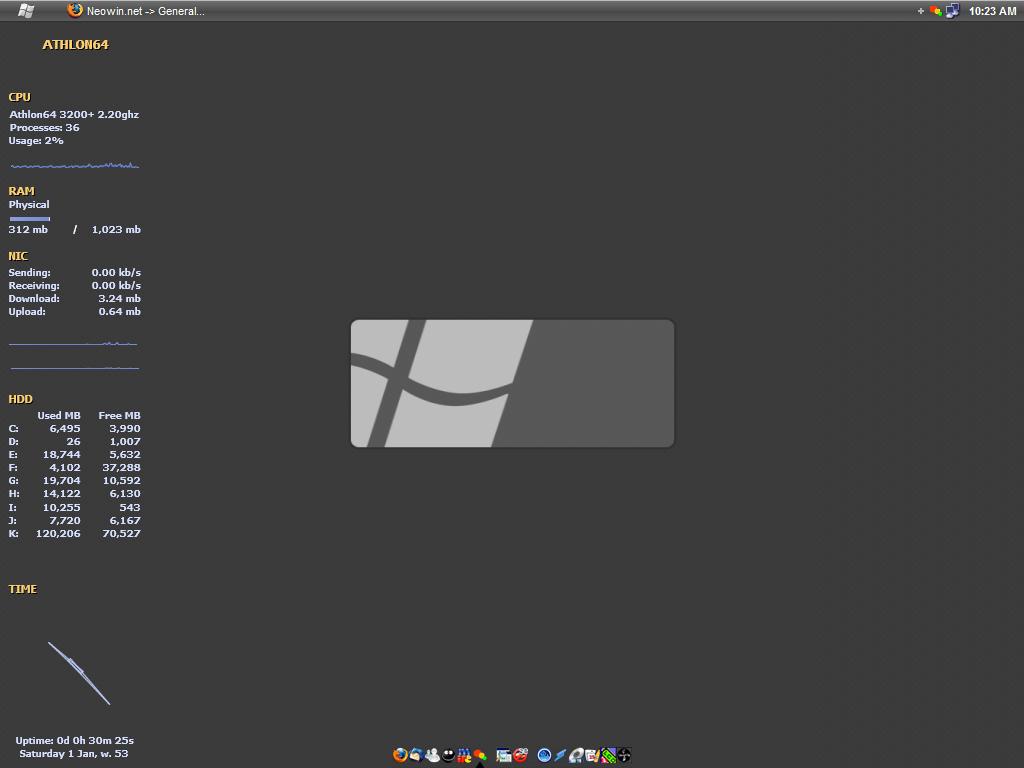The image size is (1024, 768).
Task: Launch the blue feather dock icon
Action: tap(560, 755)
